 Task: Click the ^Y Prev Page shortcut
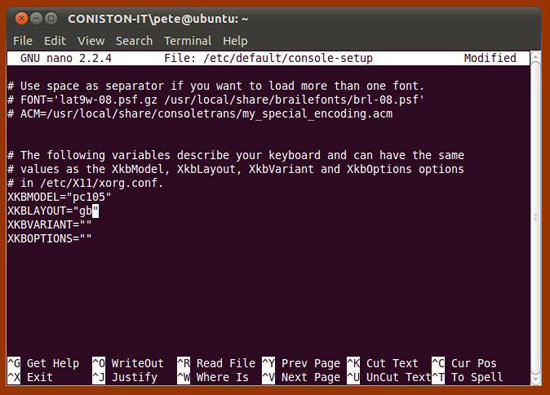[x=301, y=363]
